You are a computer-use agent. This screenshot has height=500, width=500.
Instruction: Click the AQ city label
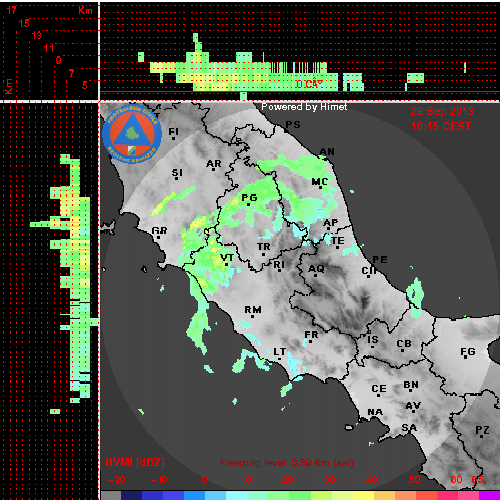click(x=316, y=268)
